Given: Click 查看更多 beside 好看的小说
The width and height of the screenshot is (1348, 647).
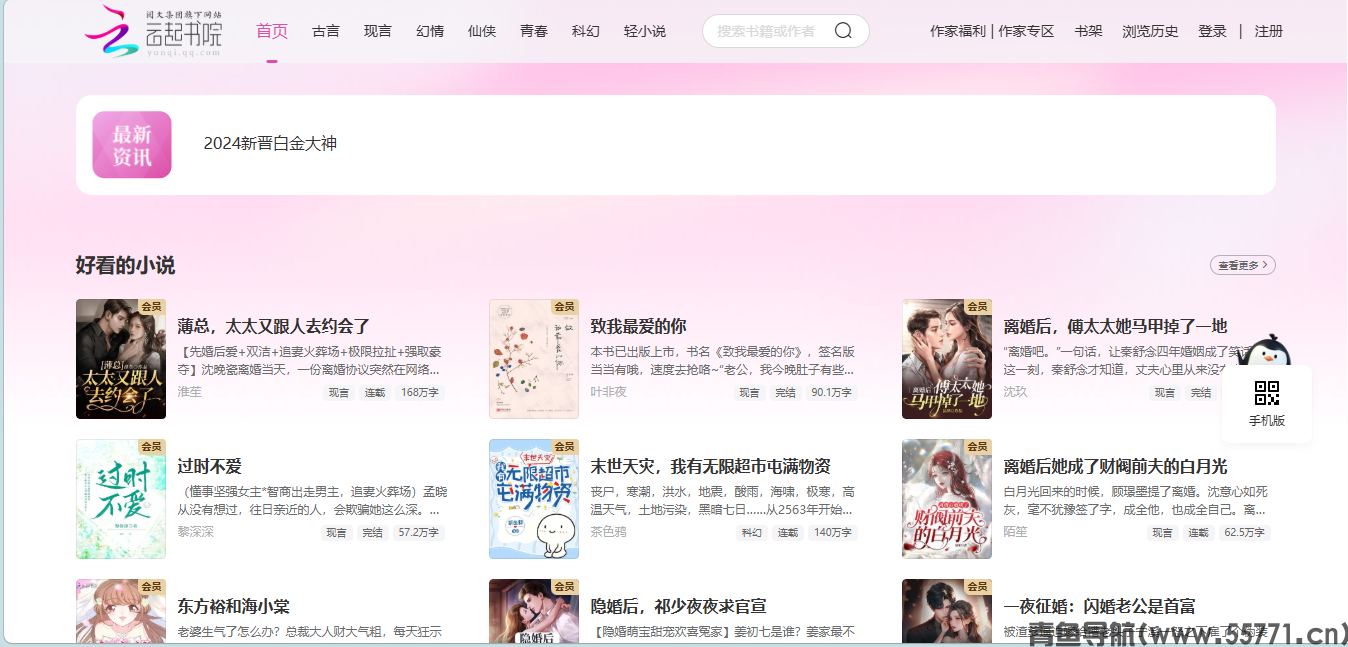Looking at the screenshot, I should coord(1243,265).
